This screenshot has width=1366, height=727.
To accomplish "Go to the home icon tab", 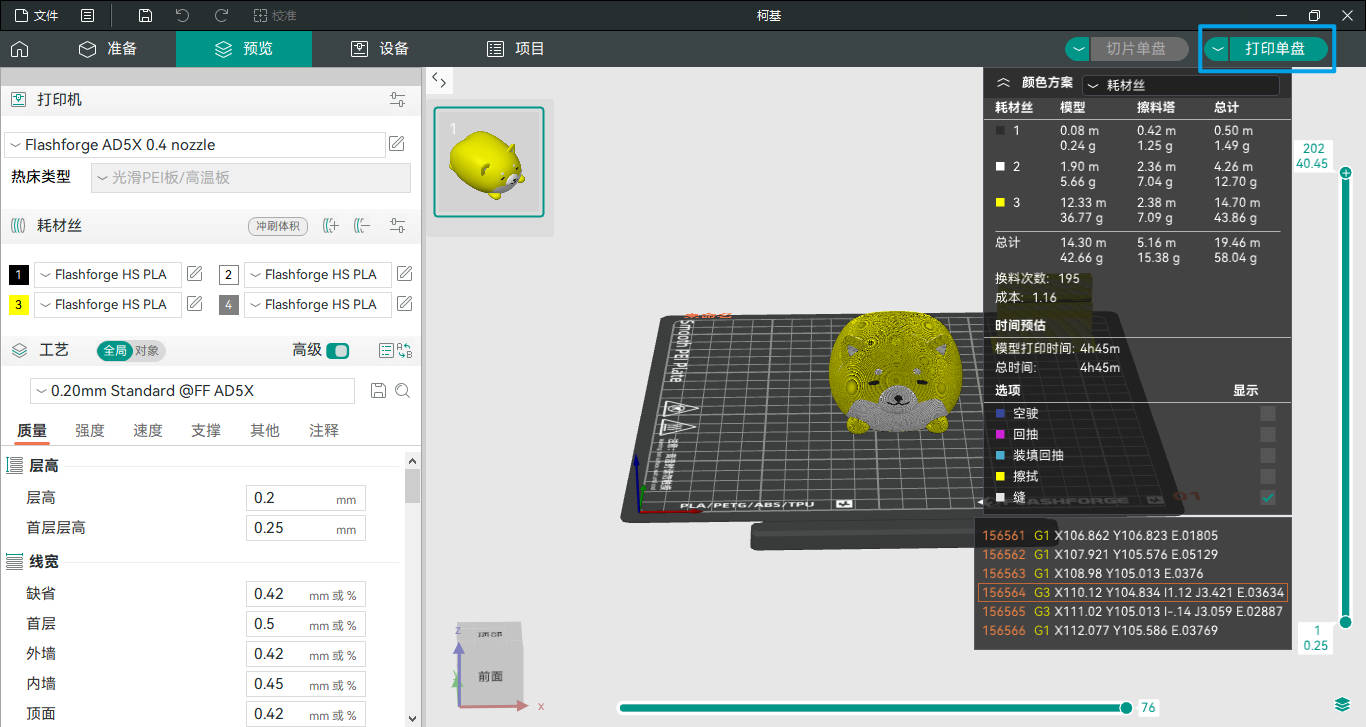I will click(x=19, y=49).
